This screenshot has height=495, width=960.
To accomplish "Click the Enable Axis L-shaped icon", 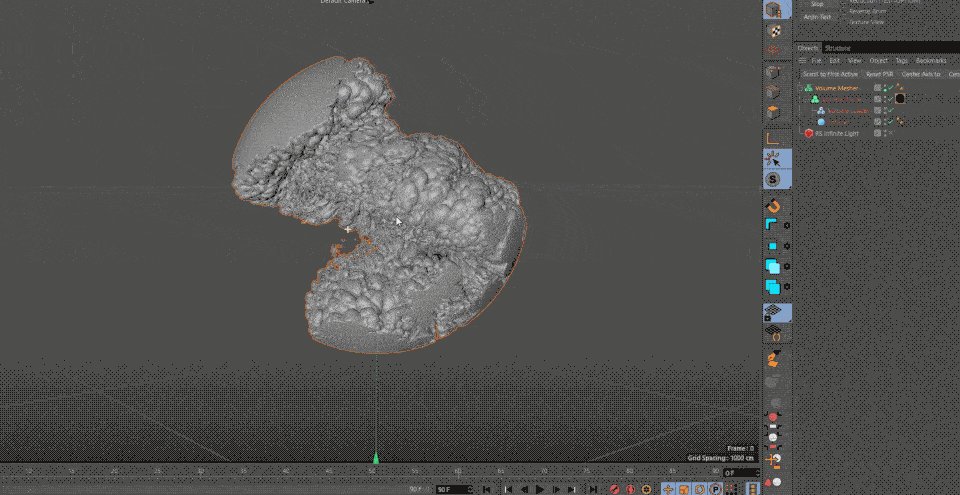I will click(x=773, y=138).
